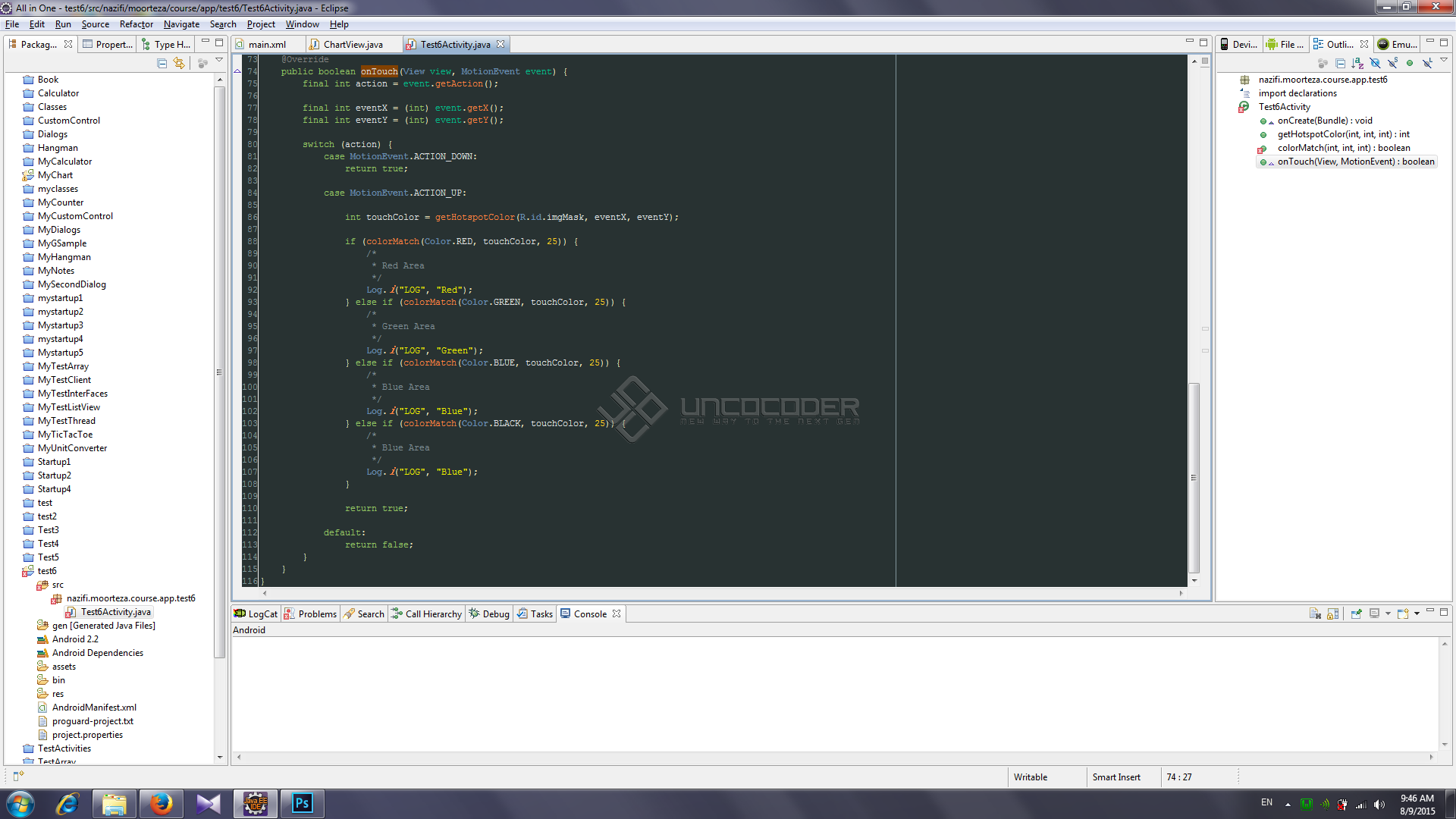The height and width of the screenshot is (819, 1456).
Task: Select colorMatch method in Outline
Action: point(1343,148)
